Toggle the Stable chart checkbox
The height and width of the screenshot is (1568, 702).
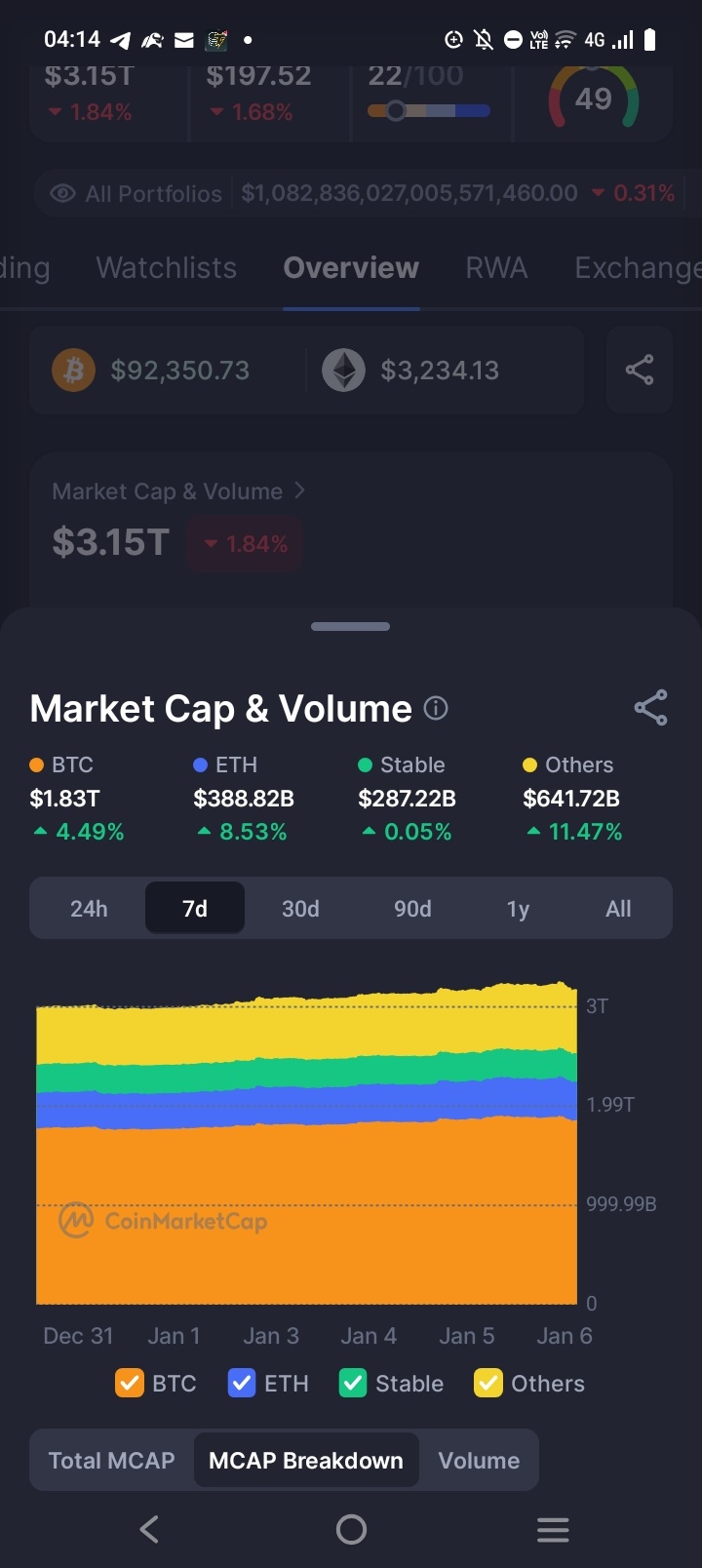click(x=353, y=1383)
